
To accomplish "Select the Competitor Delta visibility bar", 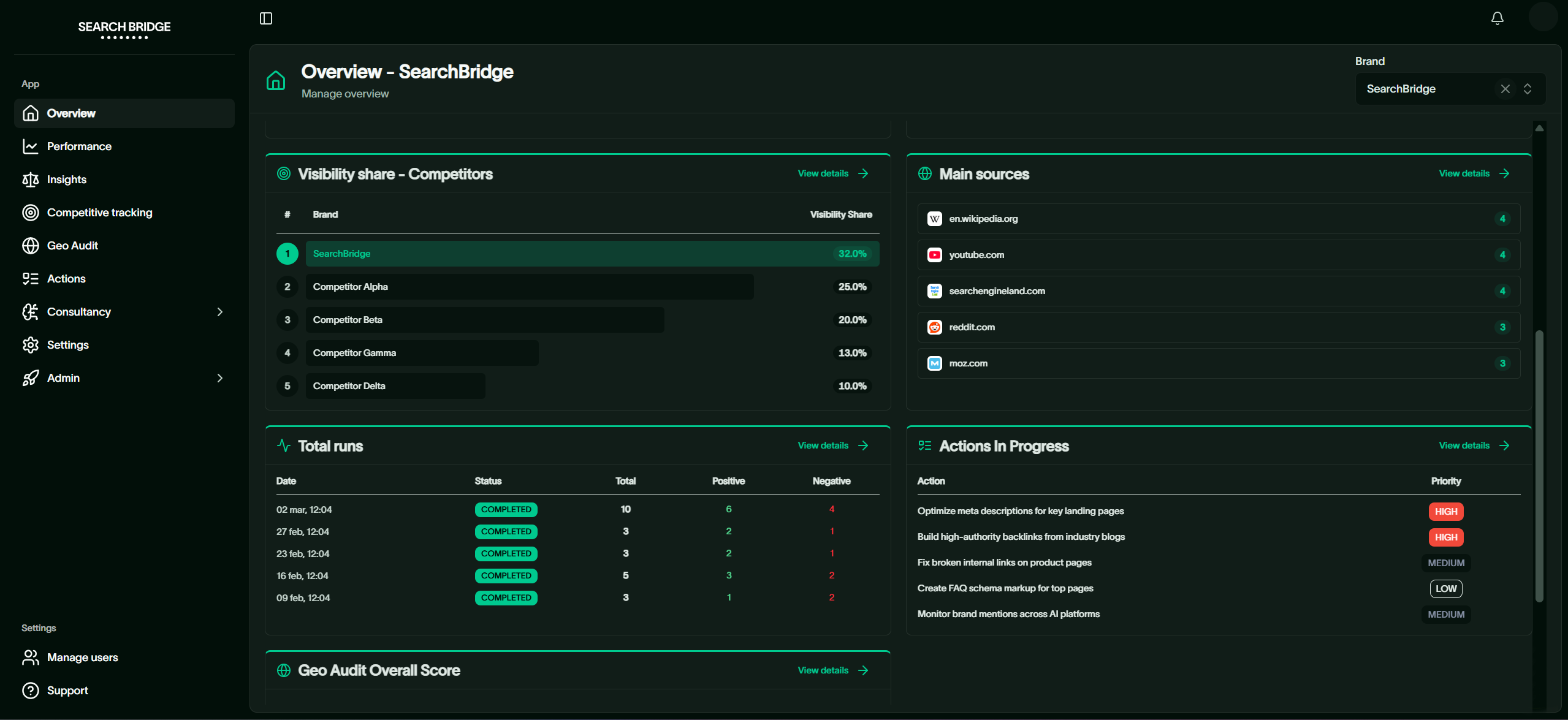I will [395, 386].
